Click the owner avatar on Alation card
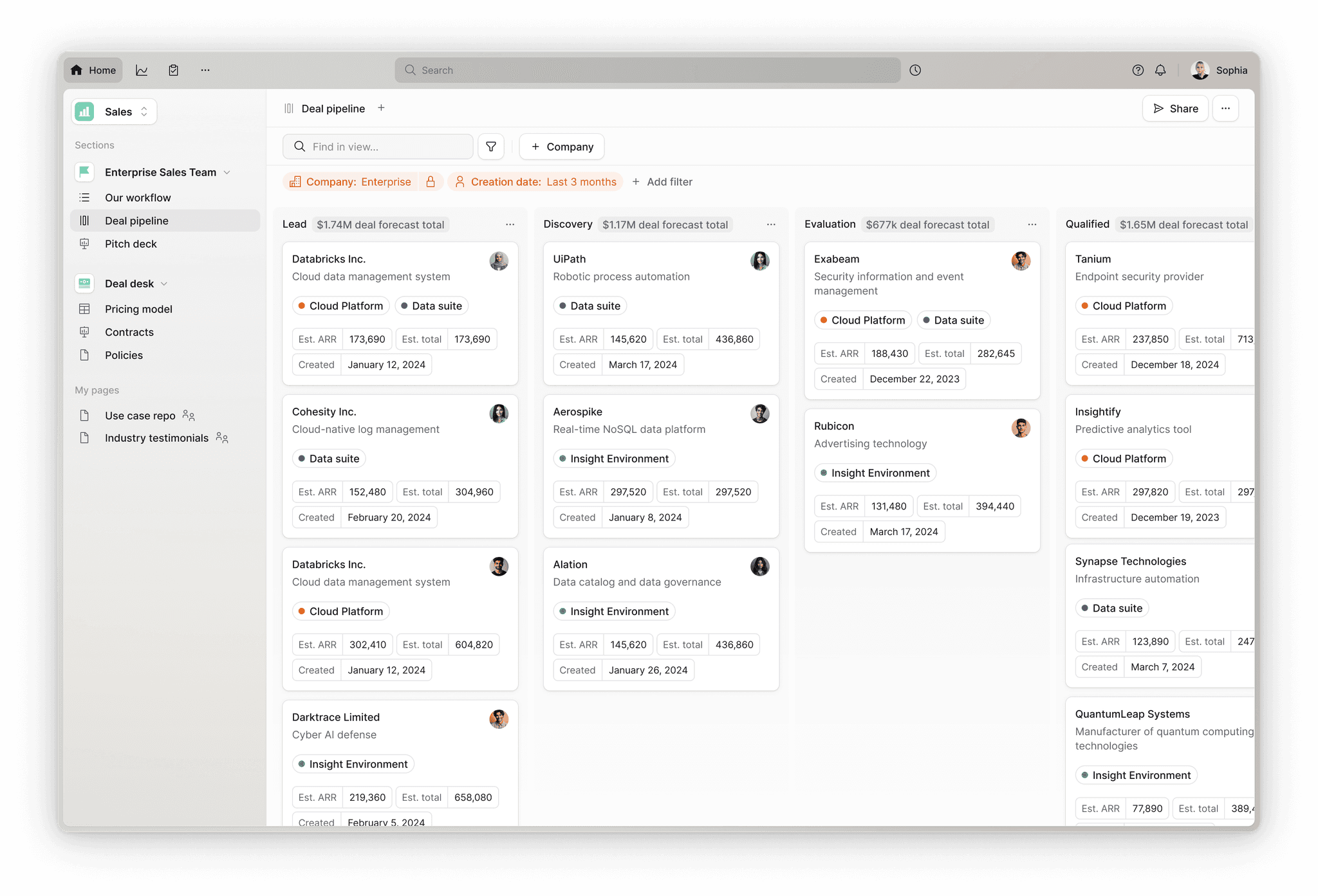The height and width of the screenshot is (896, 1318). click(759, 566)
